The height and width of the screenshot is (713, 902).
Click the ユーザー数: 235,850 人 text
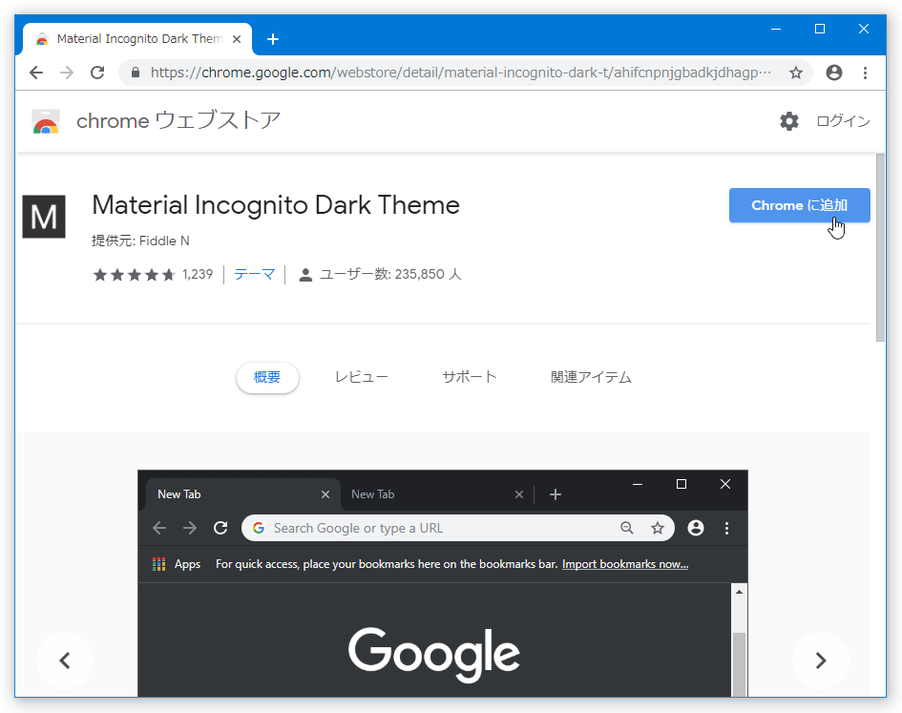point(390,274)
